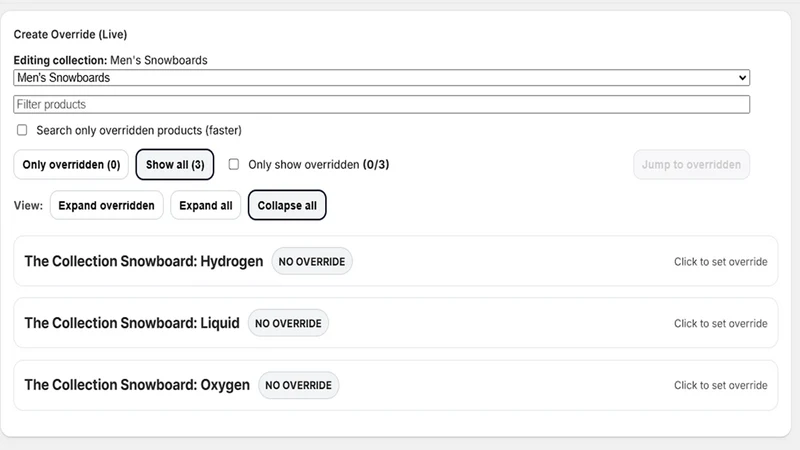Expand The Collection Snowboard: Liquid row
The image size is (800, 450).
tap(395, 323)
